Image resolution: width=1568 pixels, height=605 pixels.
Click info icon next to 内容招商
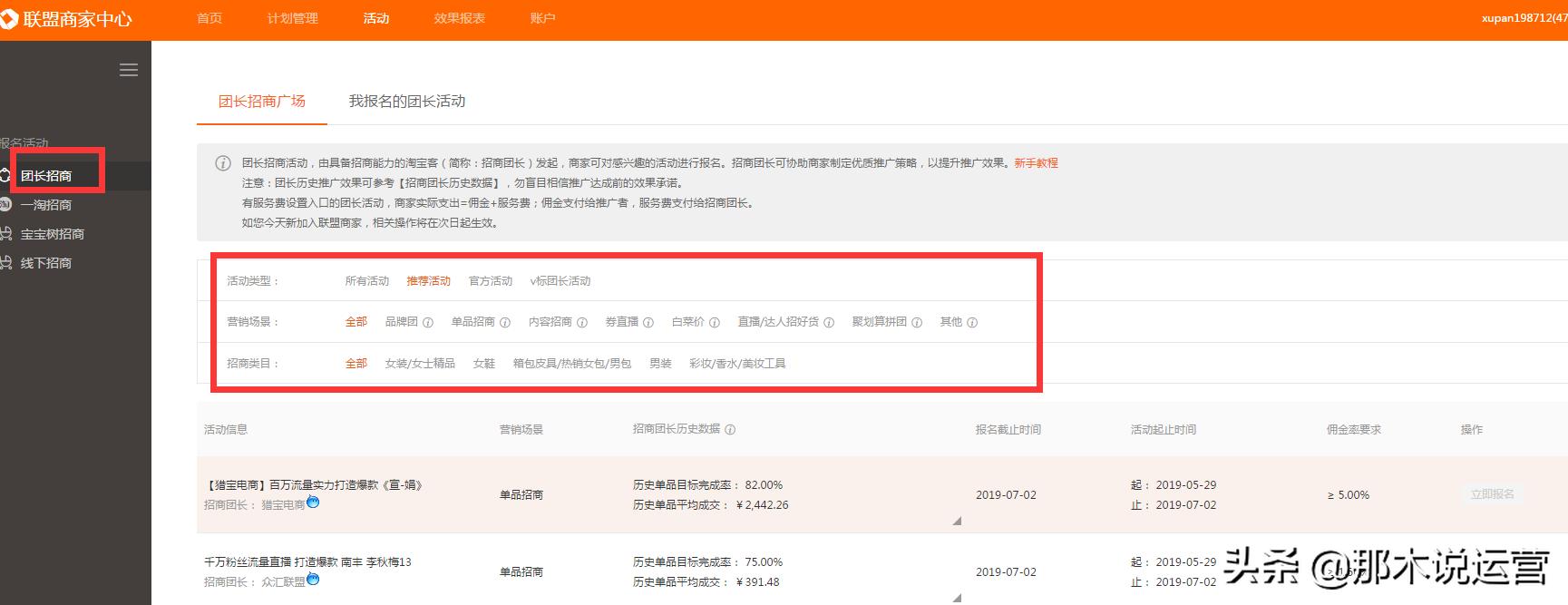(x=582, y=322)
